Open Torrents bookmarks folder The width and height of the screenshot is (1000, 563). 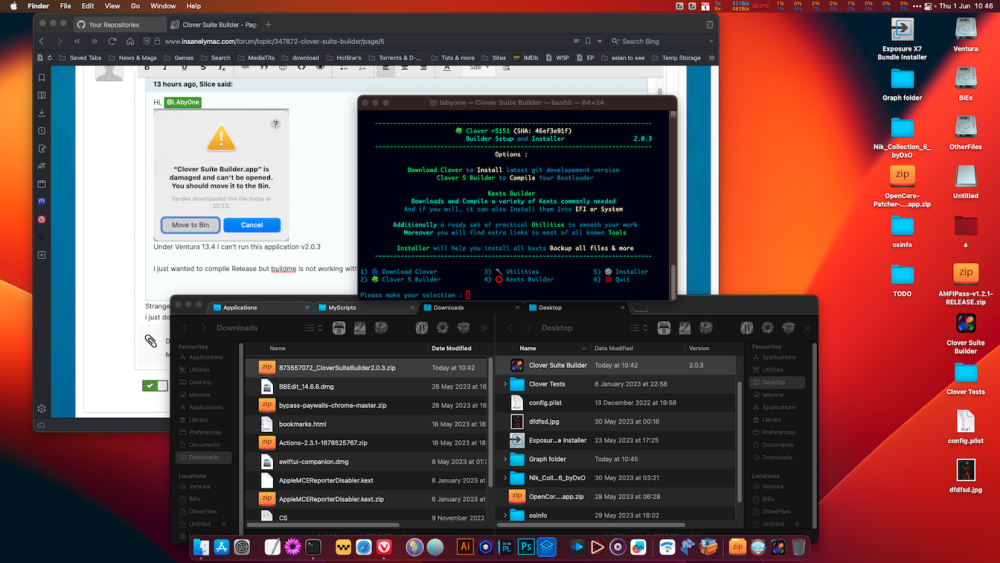click(x=395, y=58)
